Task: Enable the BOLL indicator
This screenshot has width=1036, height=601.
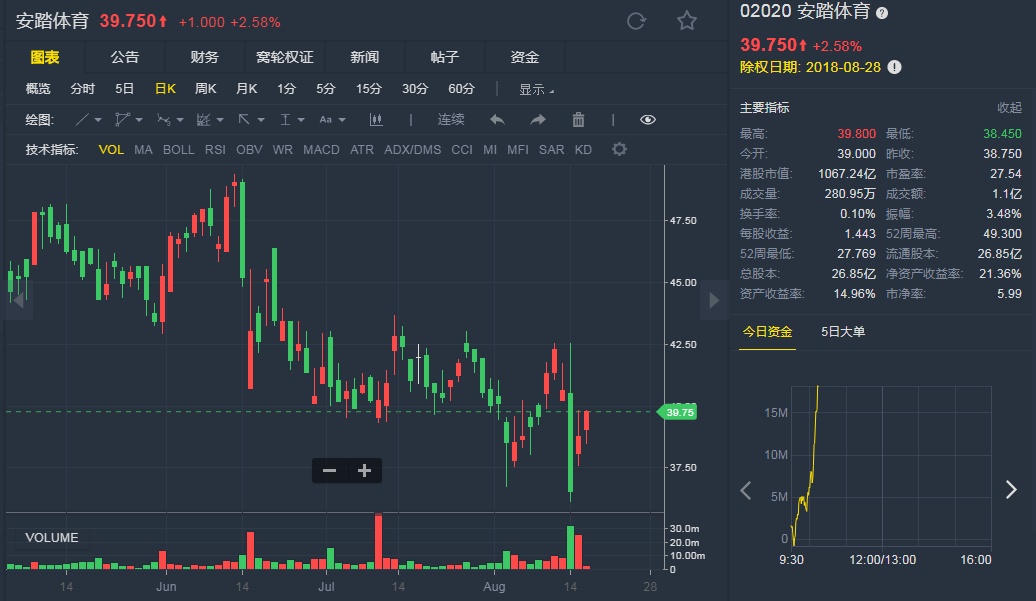Action: 178,150
